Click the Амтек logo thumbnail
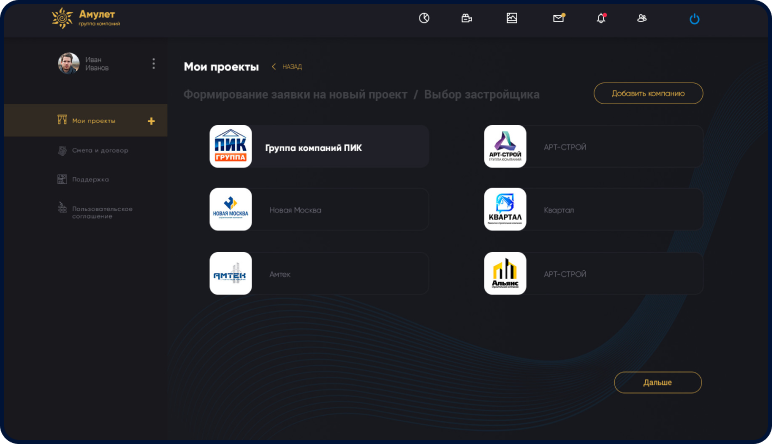The width and height of the screenshot is (772, 444). pos(230,274)
